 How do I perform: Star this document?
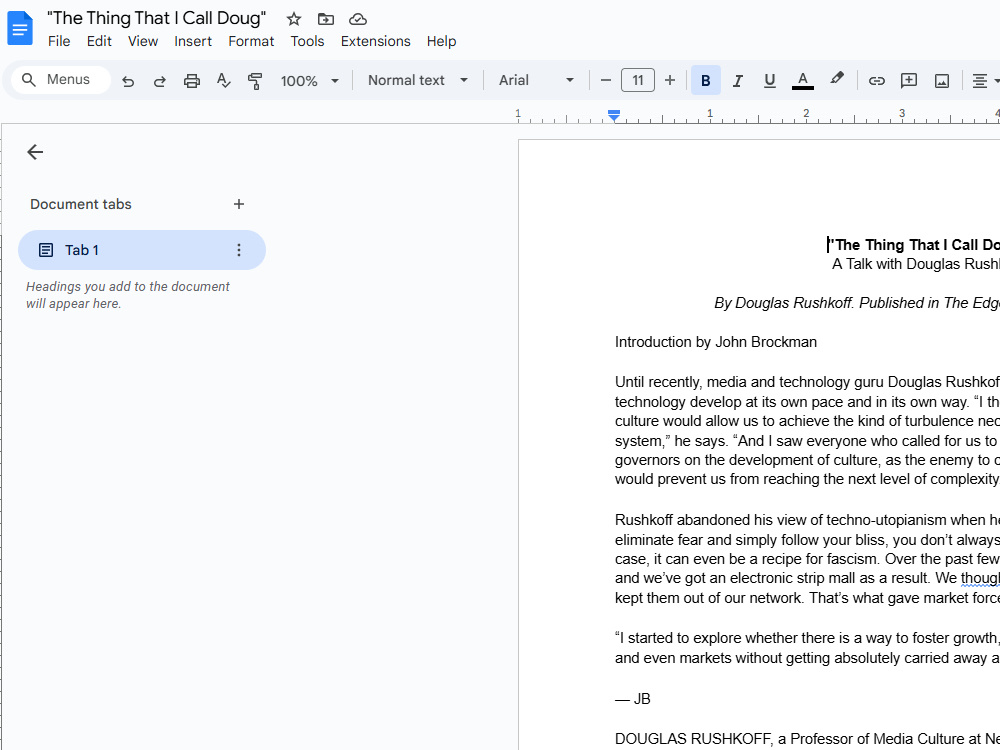[x=293, y=19]
